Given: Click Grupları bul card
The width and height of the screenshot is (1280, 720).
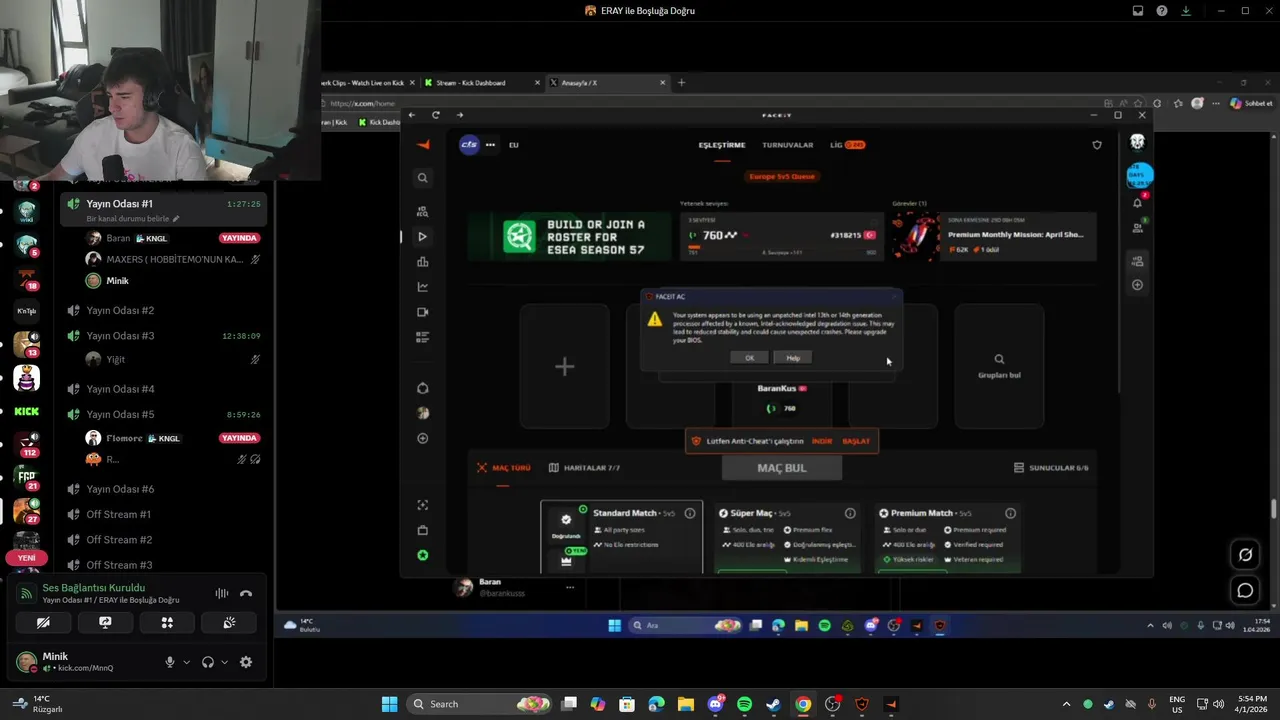Looking at the screenshot, I should [999, 366].
